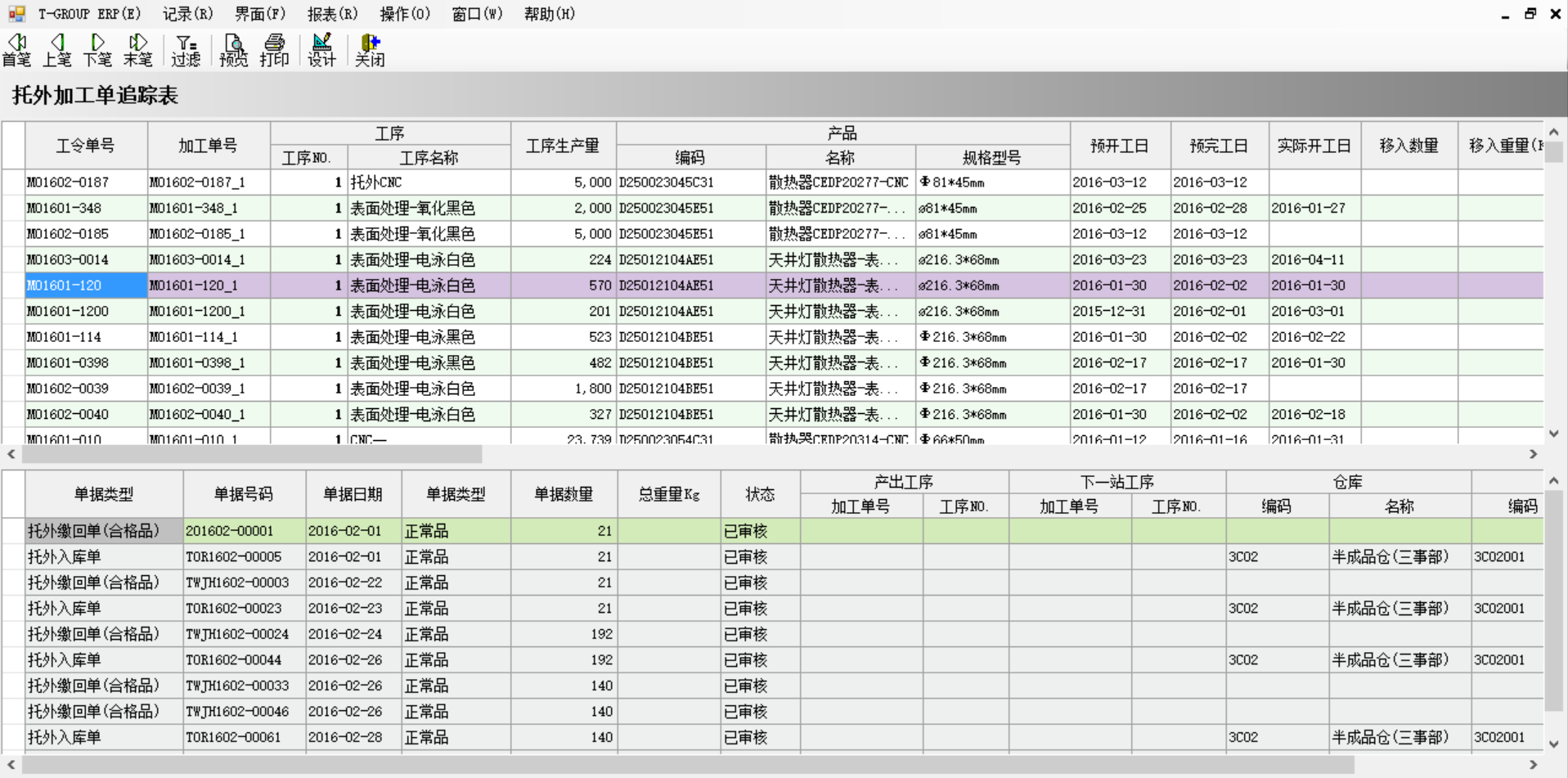Image resolution: width=1568 pixels, height=778 pixels.
Task: Select document TWJH1602-00033
Action: 244,686
